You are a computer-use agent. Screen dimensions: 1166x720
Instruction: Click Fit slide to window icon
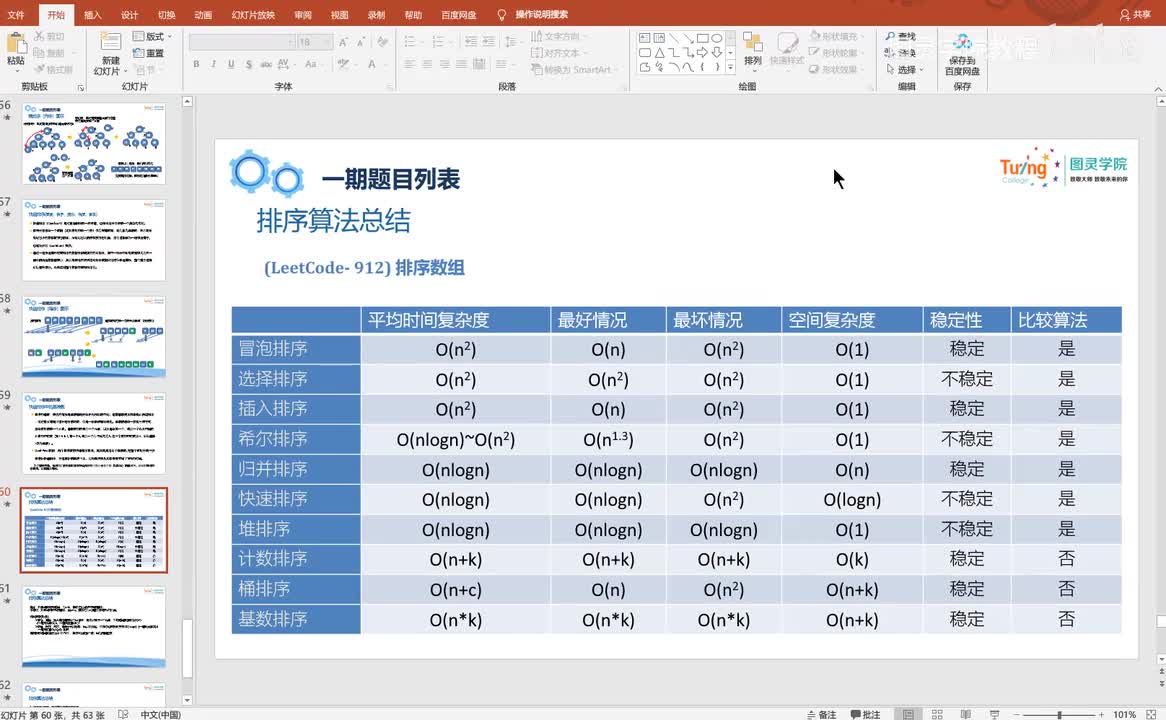(1151, 714)
